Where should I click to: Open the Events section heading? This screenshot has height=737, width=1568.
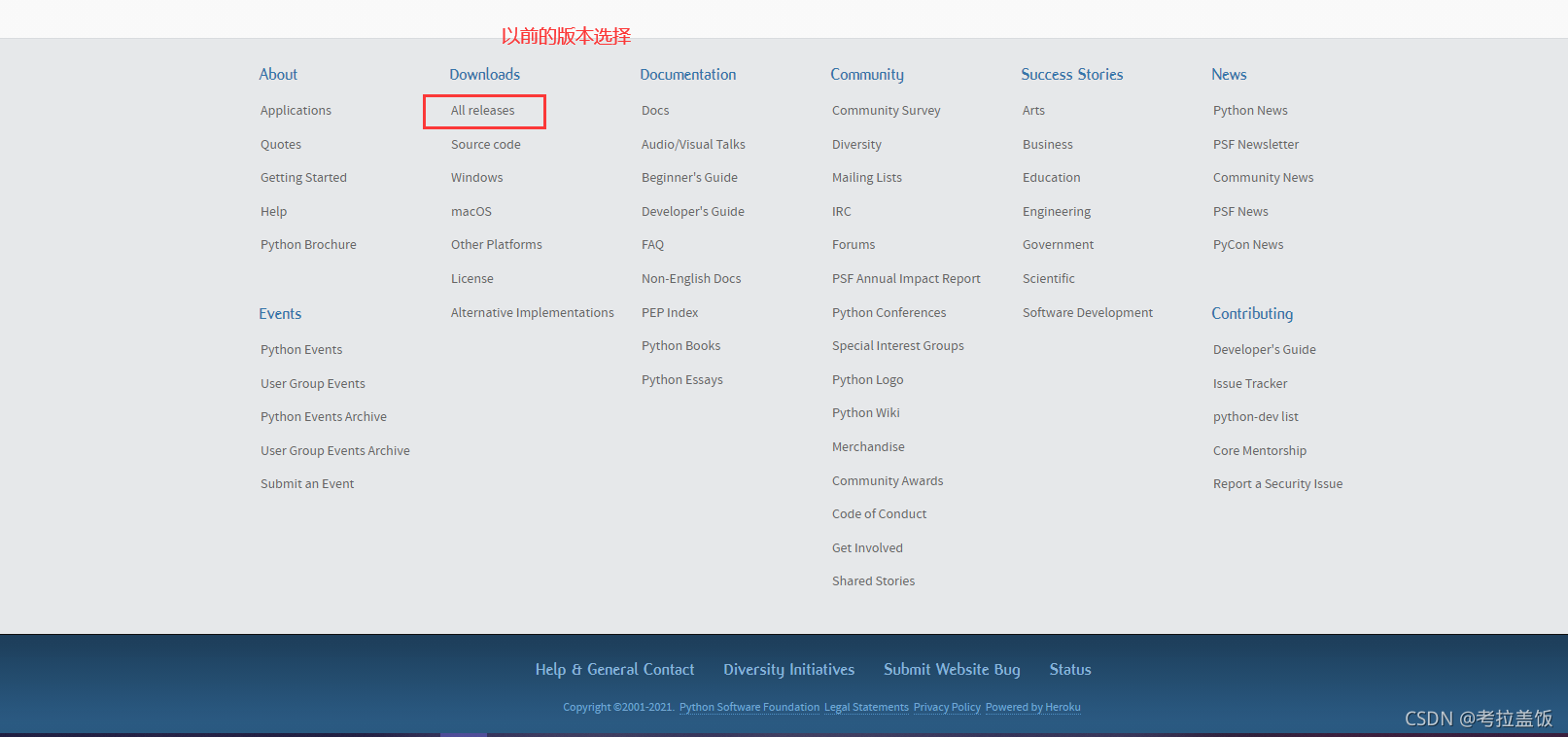[x=280, y=313]
